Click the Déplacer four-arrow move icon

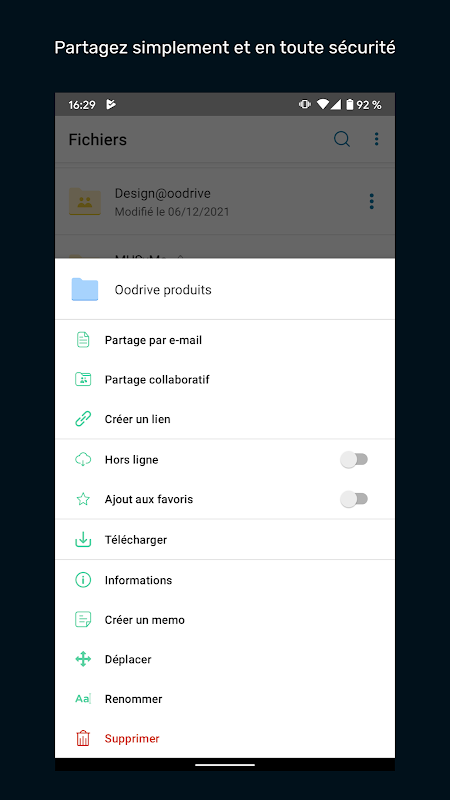click(x=83, y=659)
